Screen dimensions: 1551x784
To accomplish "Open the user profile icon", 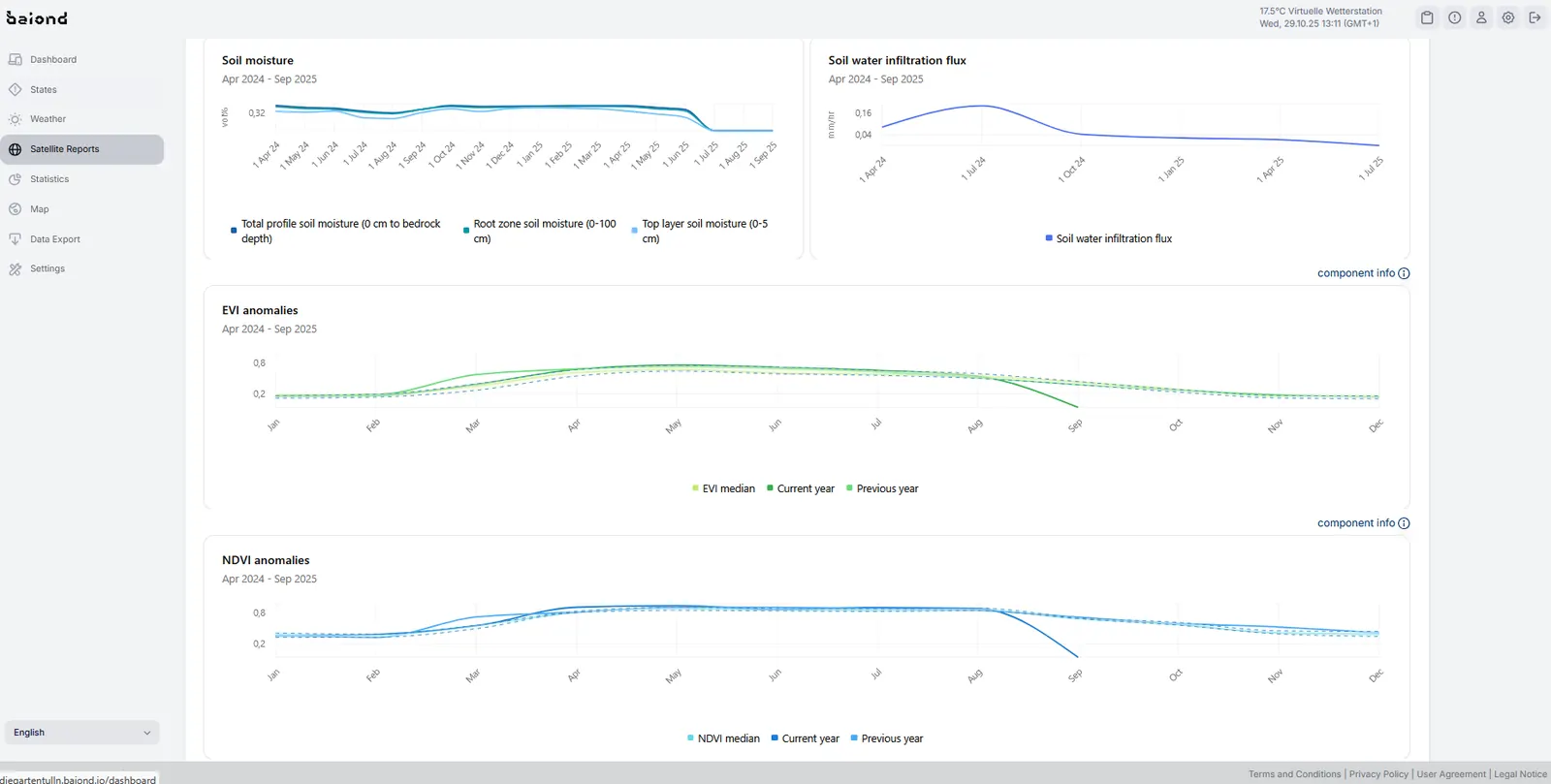I will click(x=1481, y=17).
